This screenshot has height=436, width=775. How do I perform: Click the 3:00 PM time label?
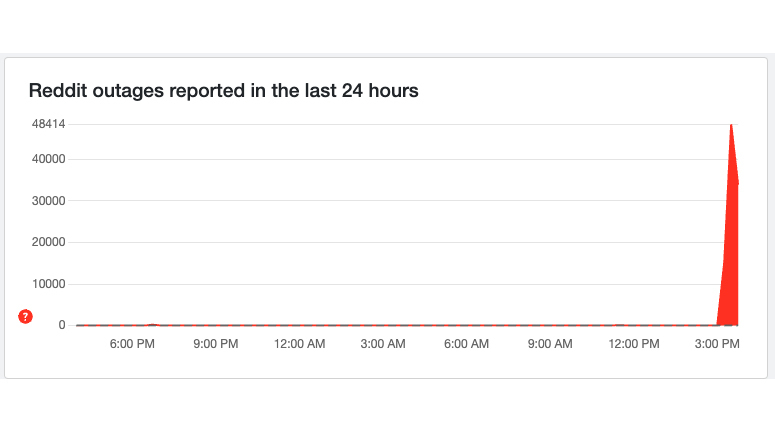pos(717,344)
